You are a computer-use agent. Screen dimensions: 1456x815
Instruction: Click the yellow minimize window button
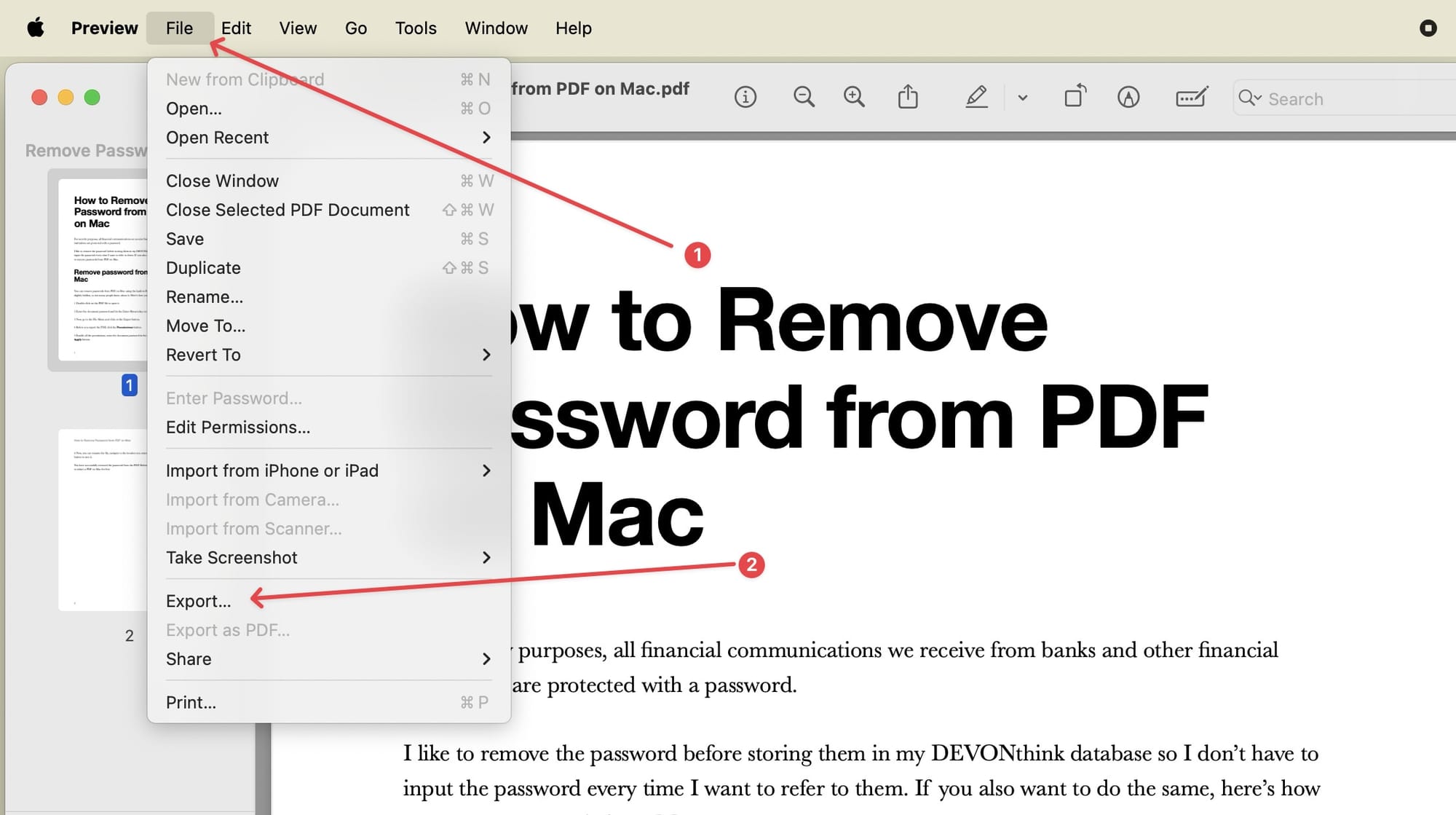click(x=66, y=98)
